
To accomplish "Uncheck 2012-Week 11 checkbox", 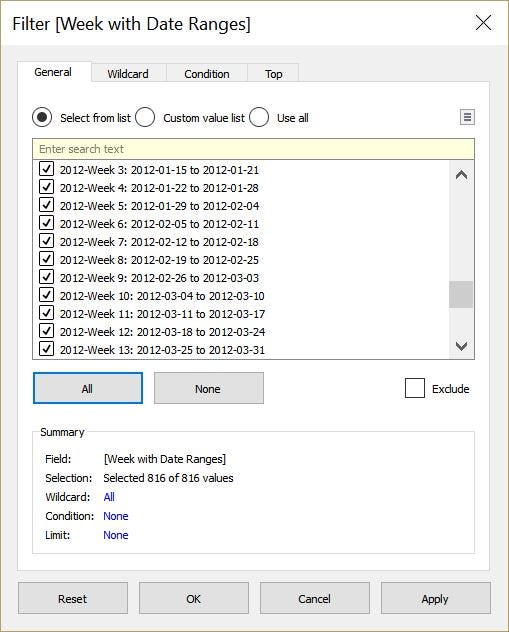I will click(x=46, y=312).
